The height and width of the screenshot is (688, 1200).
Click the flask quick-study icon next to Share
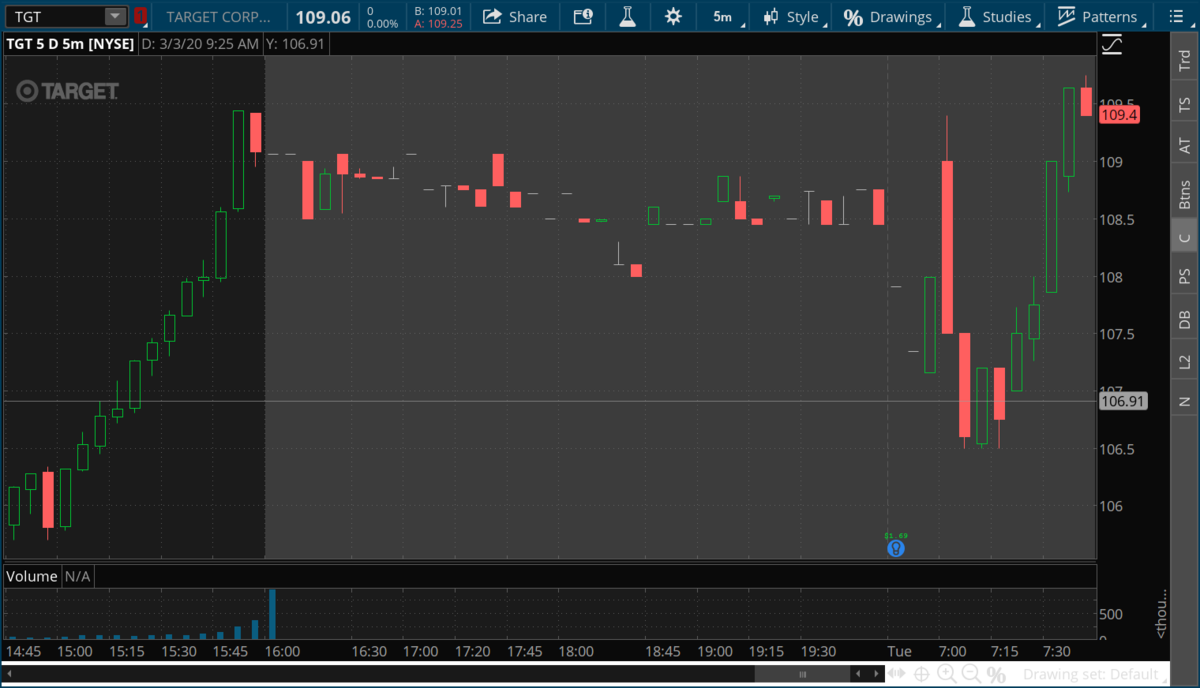(x=627, y=16)
